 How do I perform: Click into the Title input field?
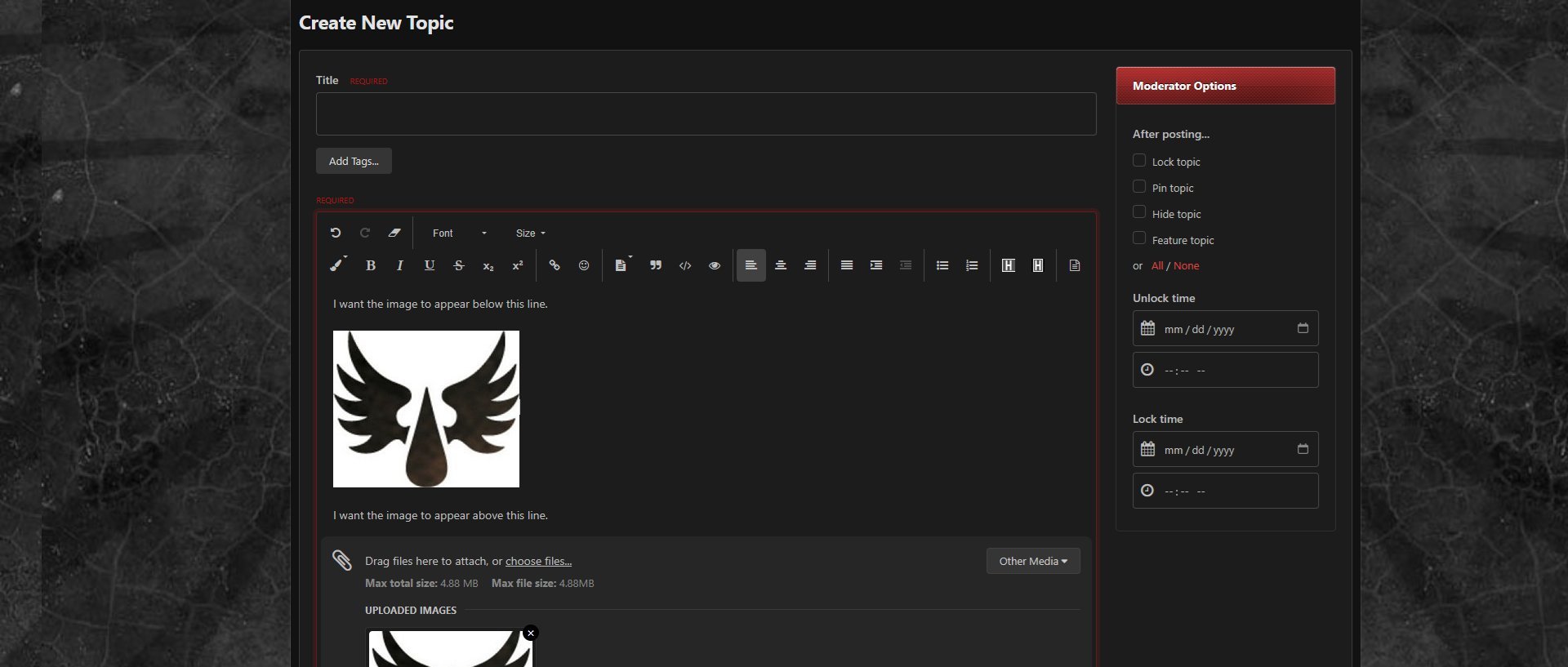click(706, 114)
